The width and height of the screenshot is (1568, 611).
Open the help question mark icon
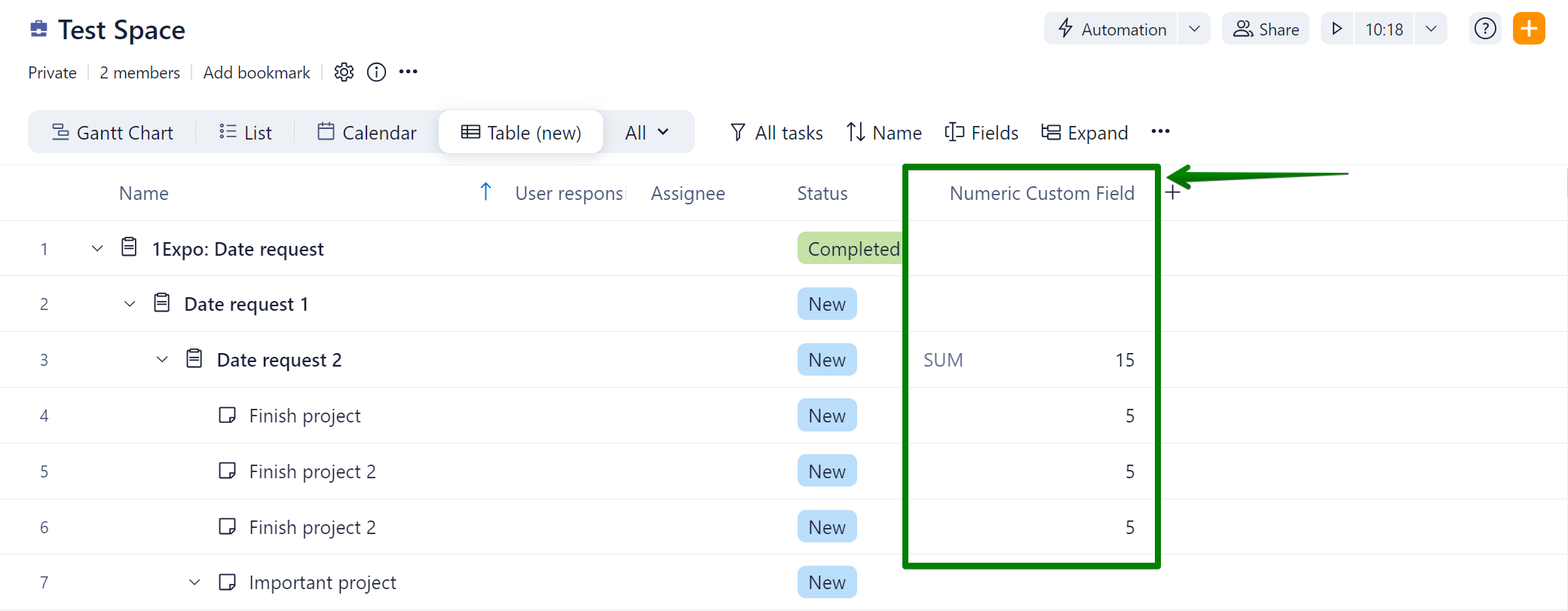(1484, 29)
